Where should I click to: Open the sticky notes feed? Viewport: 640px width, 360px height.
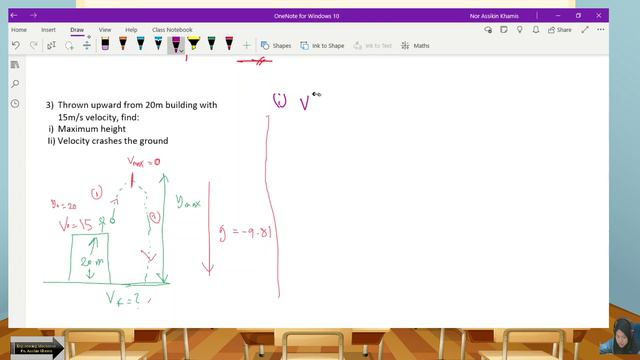coord(504,30)
